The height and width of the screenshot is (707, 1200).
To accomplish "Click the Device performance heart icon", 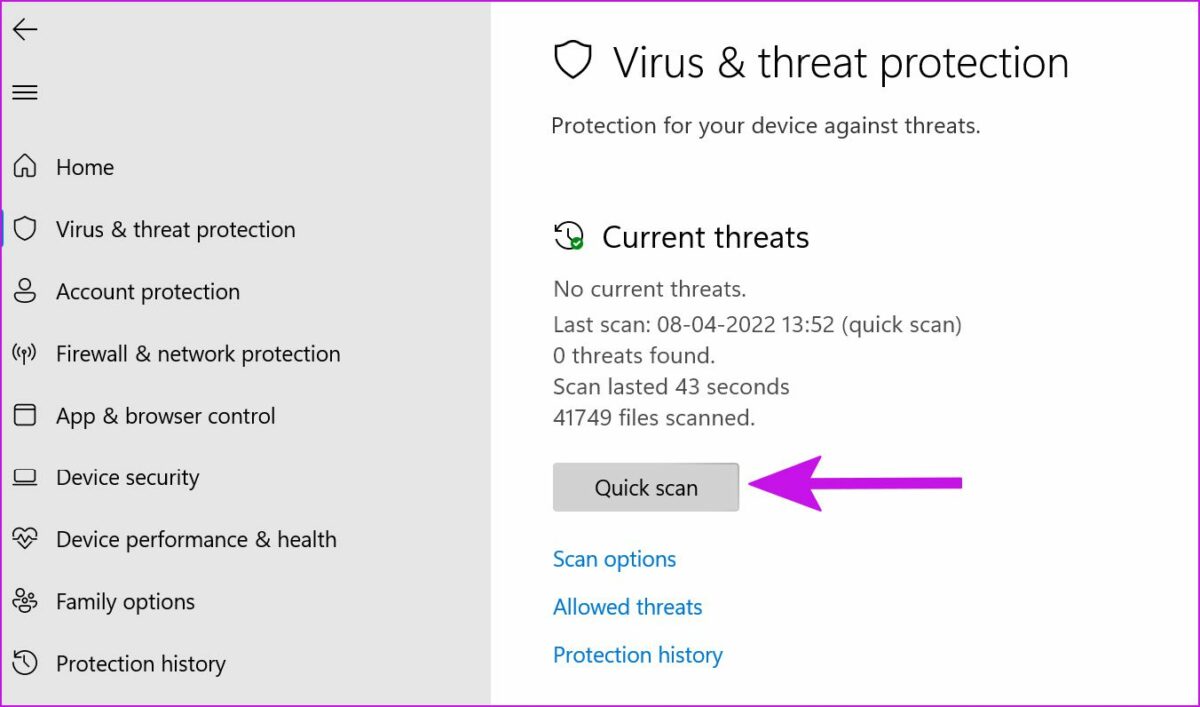I will (25, 539).
